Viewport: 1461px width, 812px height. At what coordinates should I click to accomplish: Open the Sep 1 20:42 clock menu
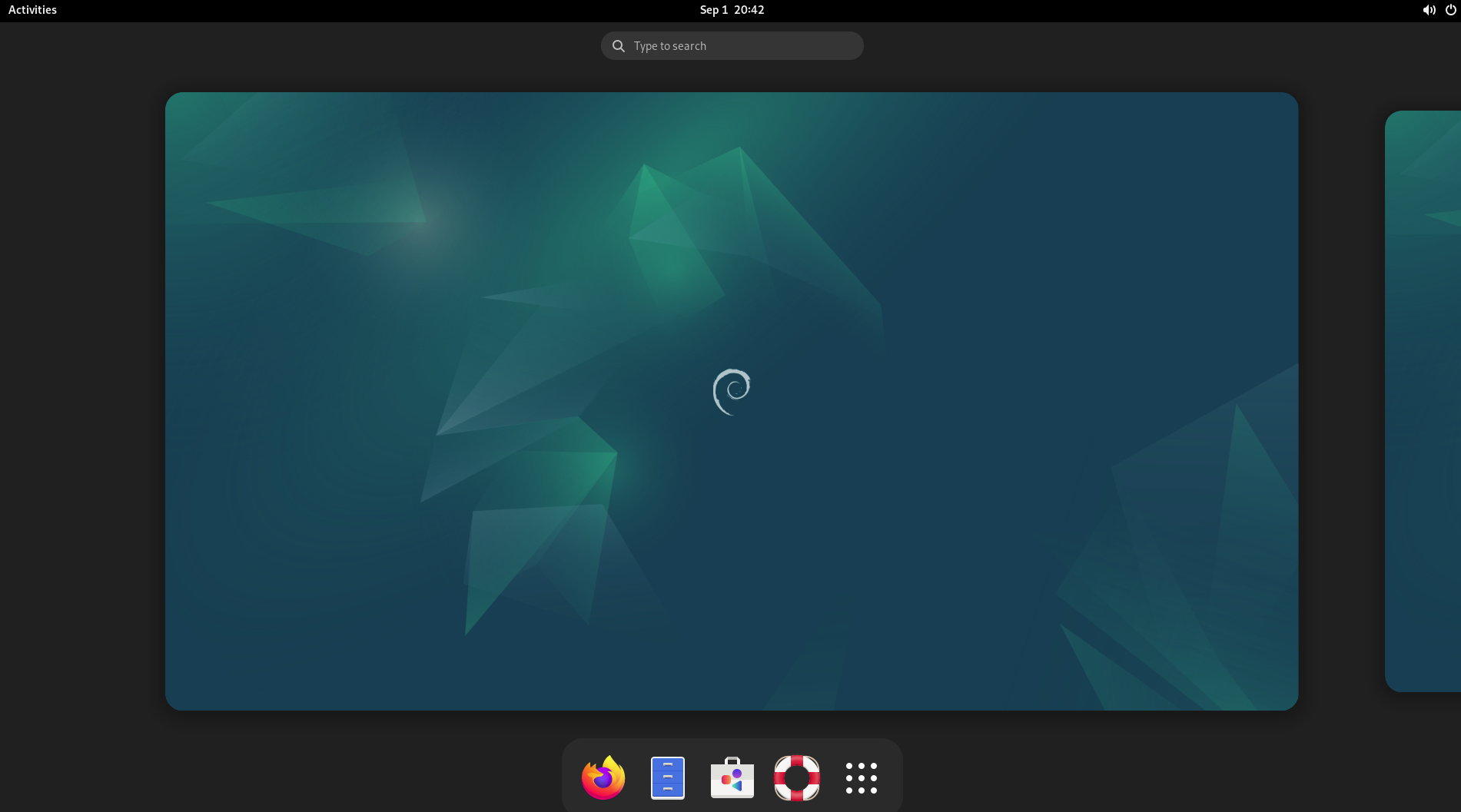click(x=732, y=10)
